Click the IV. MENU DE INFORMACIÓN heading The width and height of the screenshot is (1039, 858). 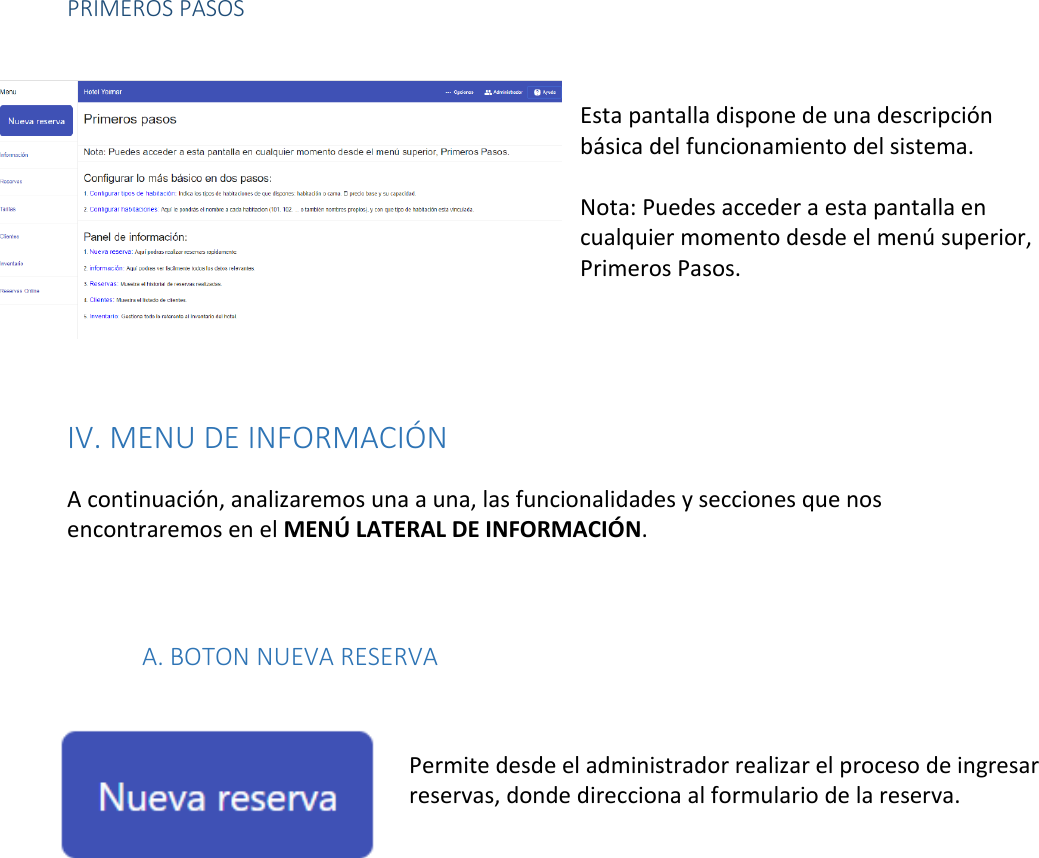click(257, 438)
